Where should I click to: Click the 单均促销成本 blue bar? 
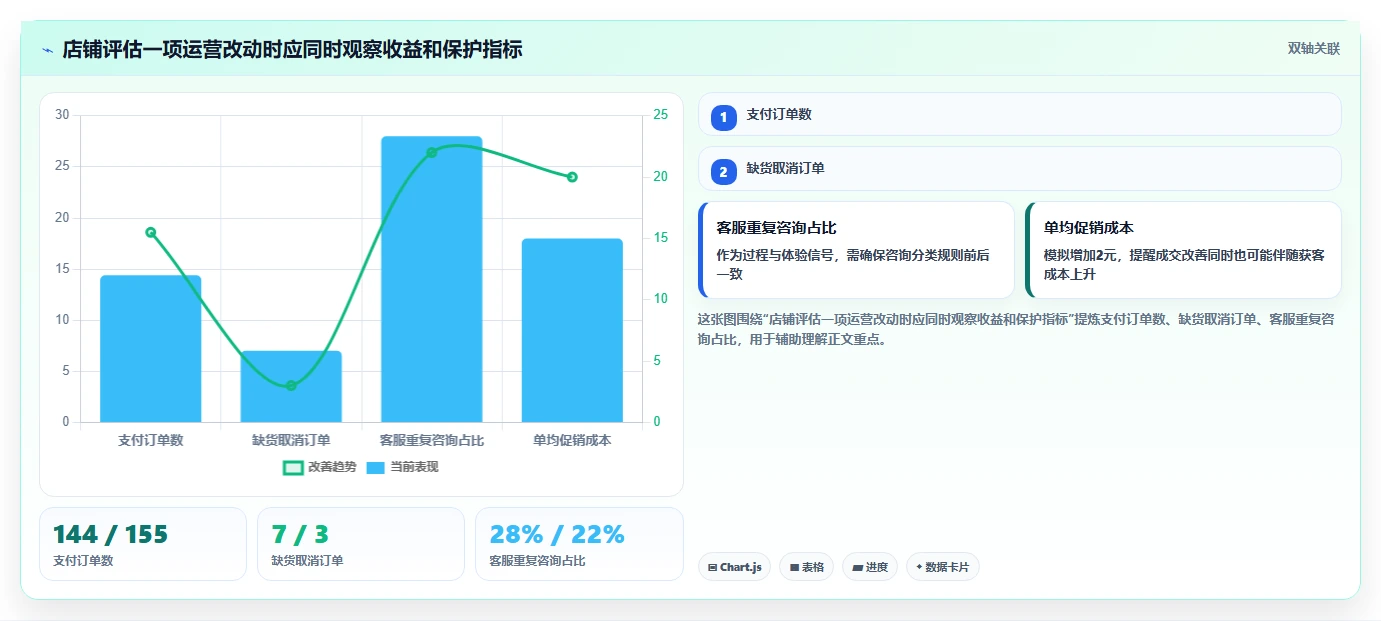[572, 330]
